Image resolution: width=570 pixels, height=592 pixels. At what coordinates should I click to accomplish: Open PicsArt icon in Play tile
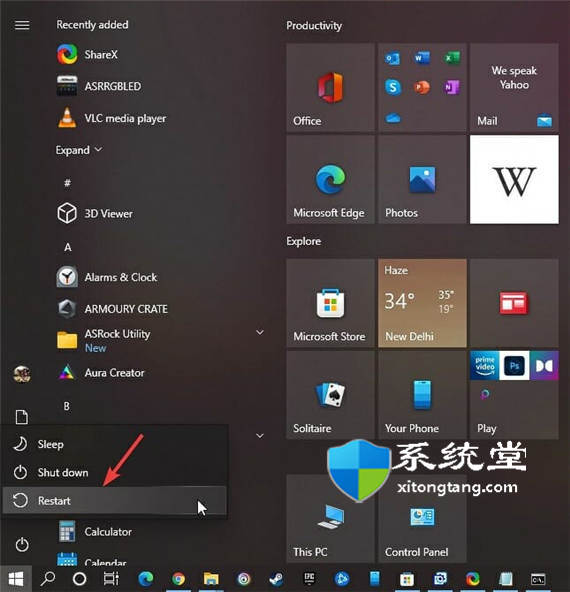pos(485,395)
